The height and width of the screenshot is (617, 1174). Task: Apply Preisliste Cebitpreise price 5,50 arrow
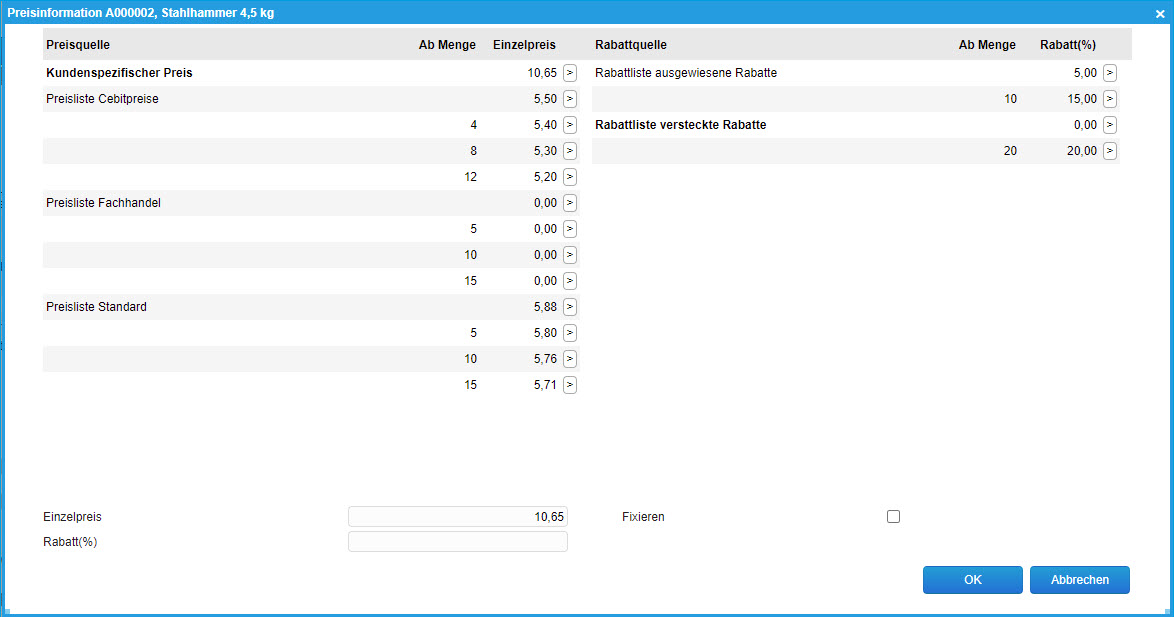point(570,99)
